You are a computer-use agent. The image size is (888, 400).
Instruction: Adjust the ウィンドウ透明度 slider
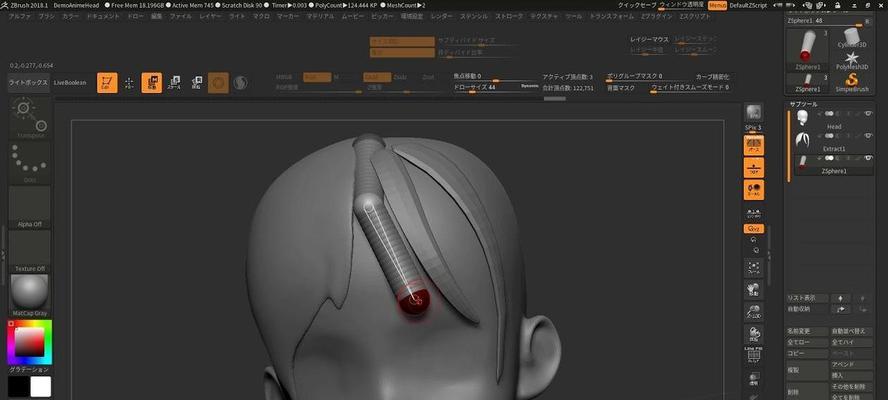(x=682, y=5)
